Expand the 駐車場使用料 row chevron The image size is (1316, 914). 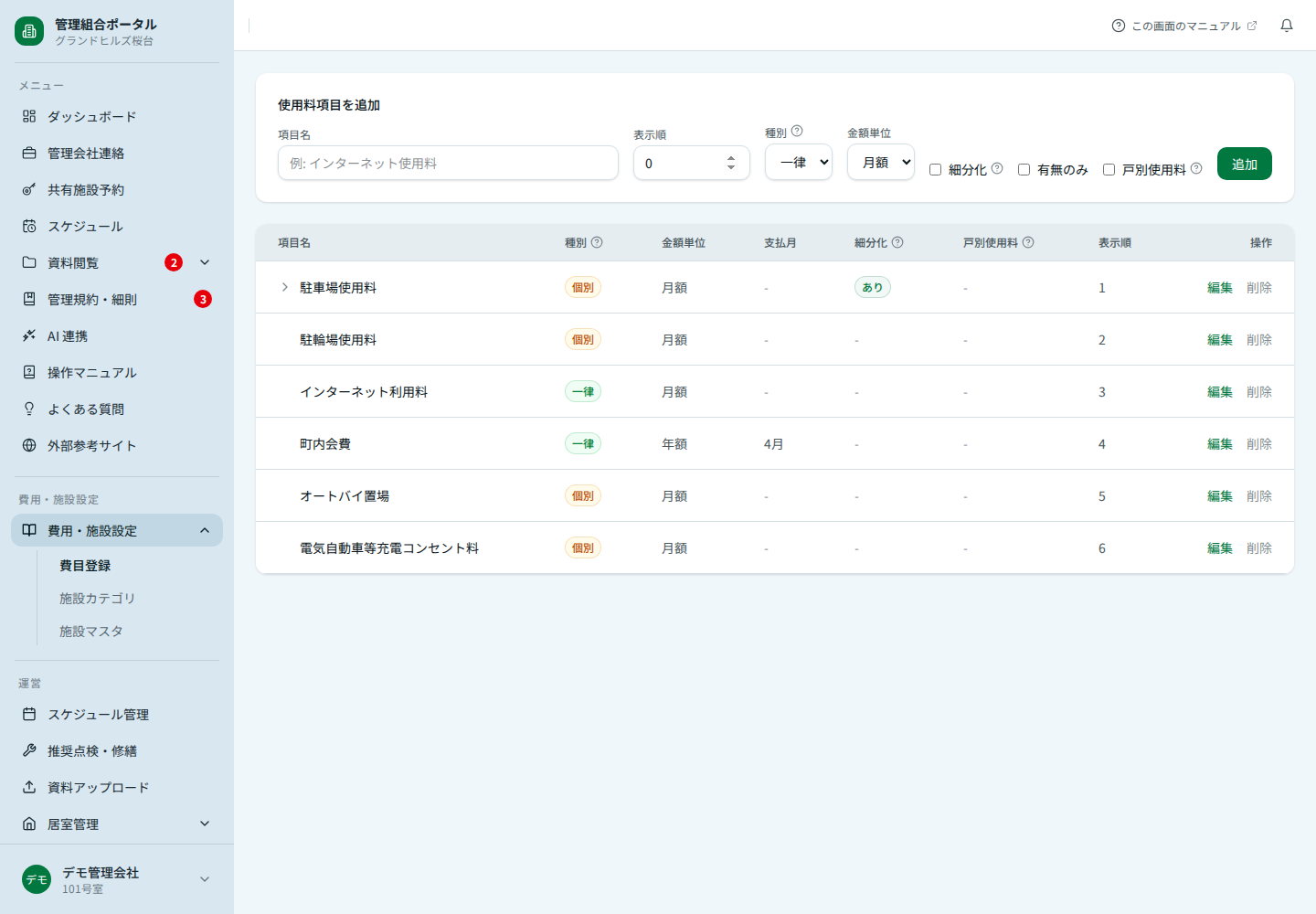tap(285, 287)
